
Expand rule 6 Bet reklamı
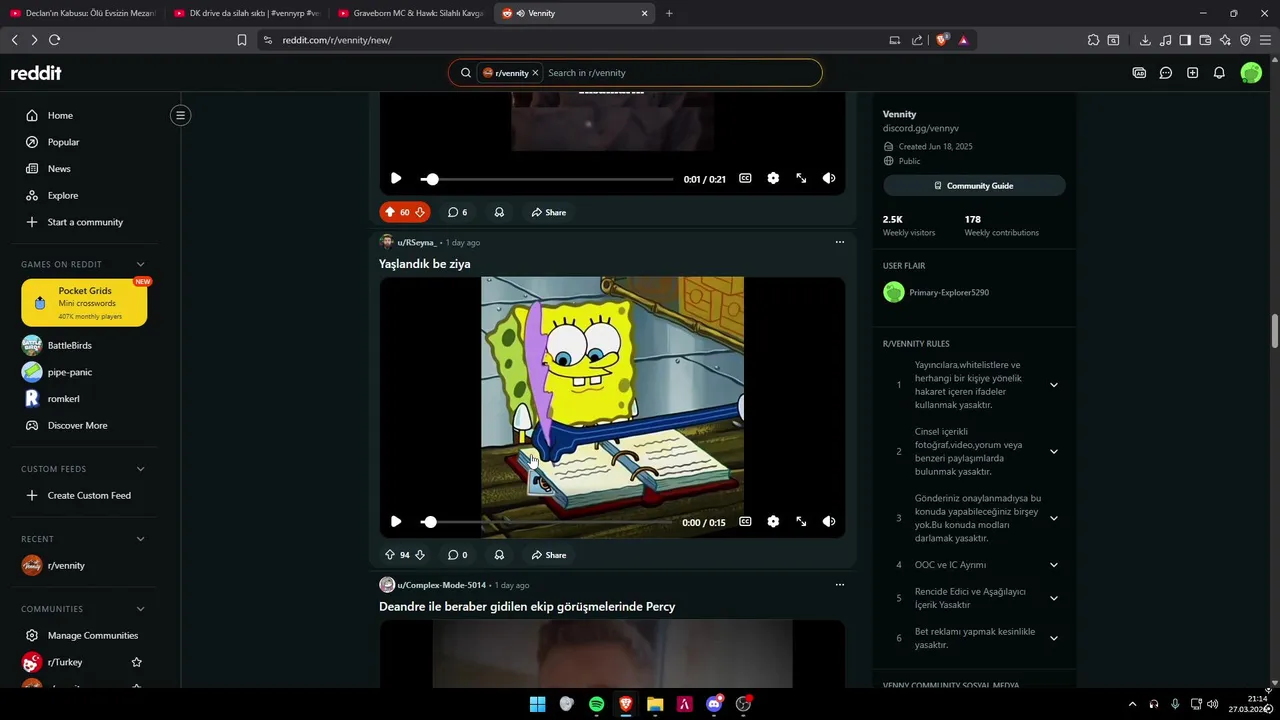(1053, 638)
